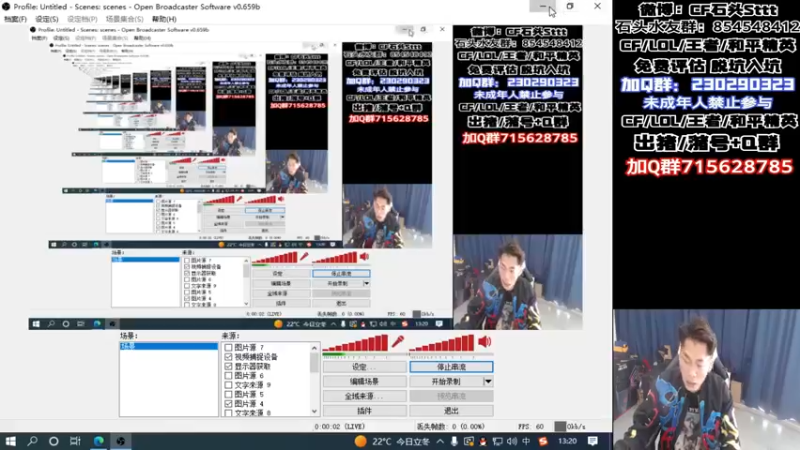Click 退出 exit button
The height and width of the screenshot is (450, 800).
pyautogui.click(x=451, y=411)
